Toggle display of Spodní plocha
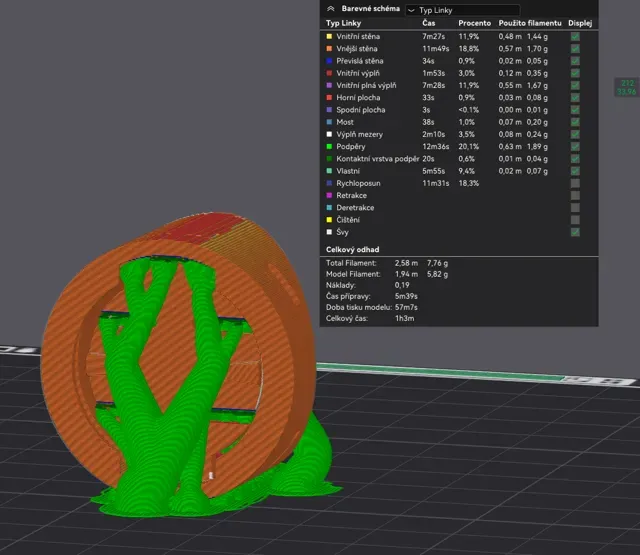Image resolution: width=640 pixels, height=555 pixels. click(x=575, y=110)
